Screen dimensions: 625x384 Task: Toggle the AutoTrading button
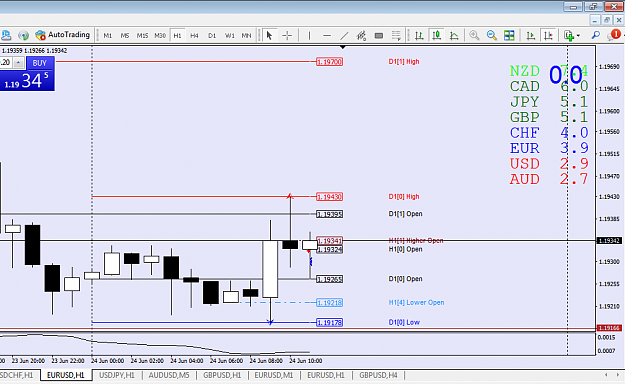(x=62, y=35)
